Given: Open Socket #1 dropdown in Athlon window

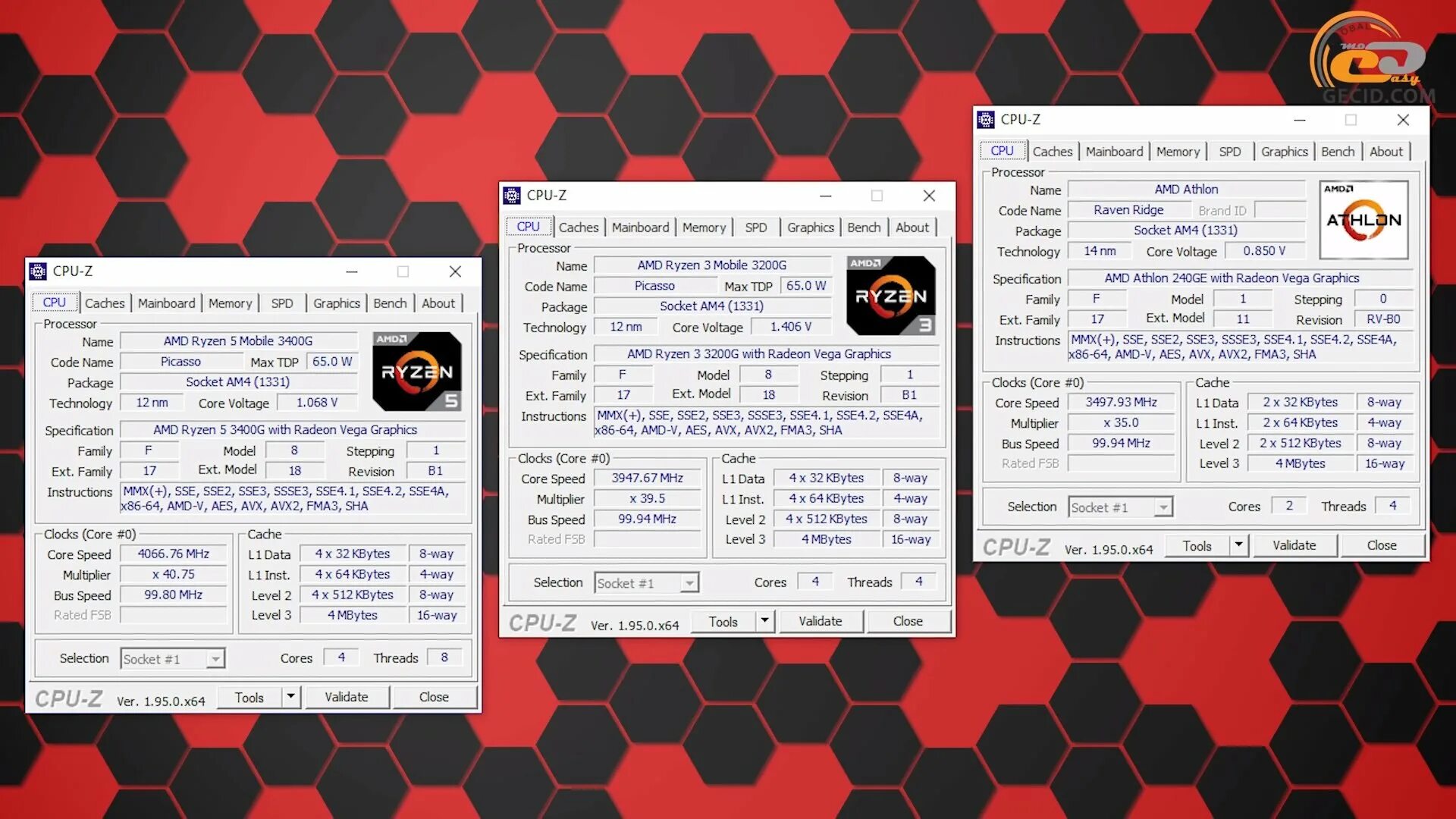Looking at the screenshot, I should [x=1121, y=507].
